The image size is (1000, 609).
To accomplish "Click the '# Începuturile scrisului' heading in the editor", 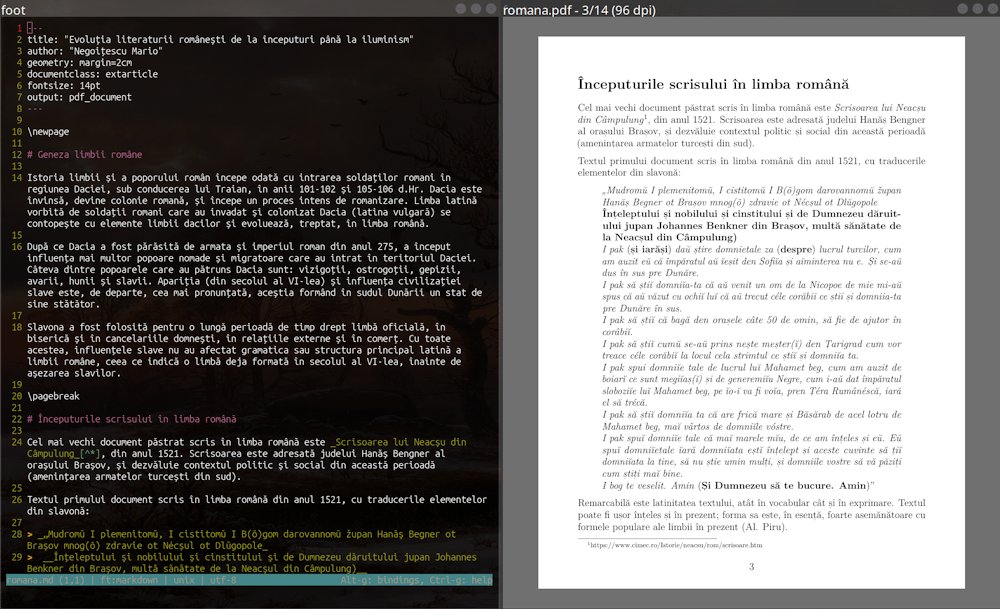I will point(131,419).
